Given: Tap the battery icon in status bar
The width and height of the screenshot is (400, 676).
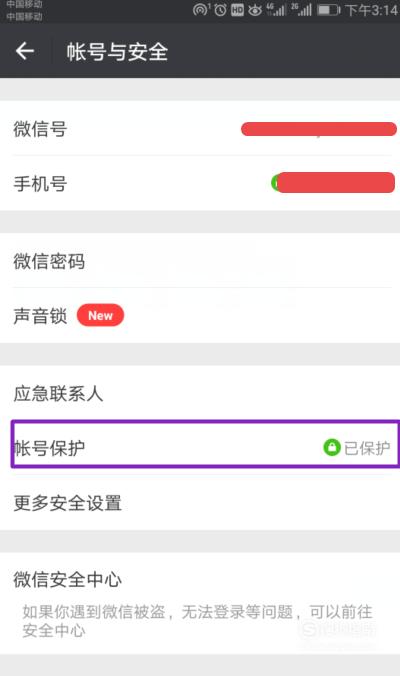Looking at the screenshot, I should (328, 10).
